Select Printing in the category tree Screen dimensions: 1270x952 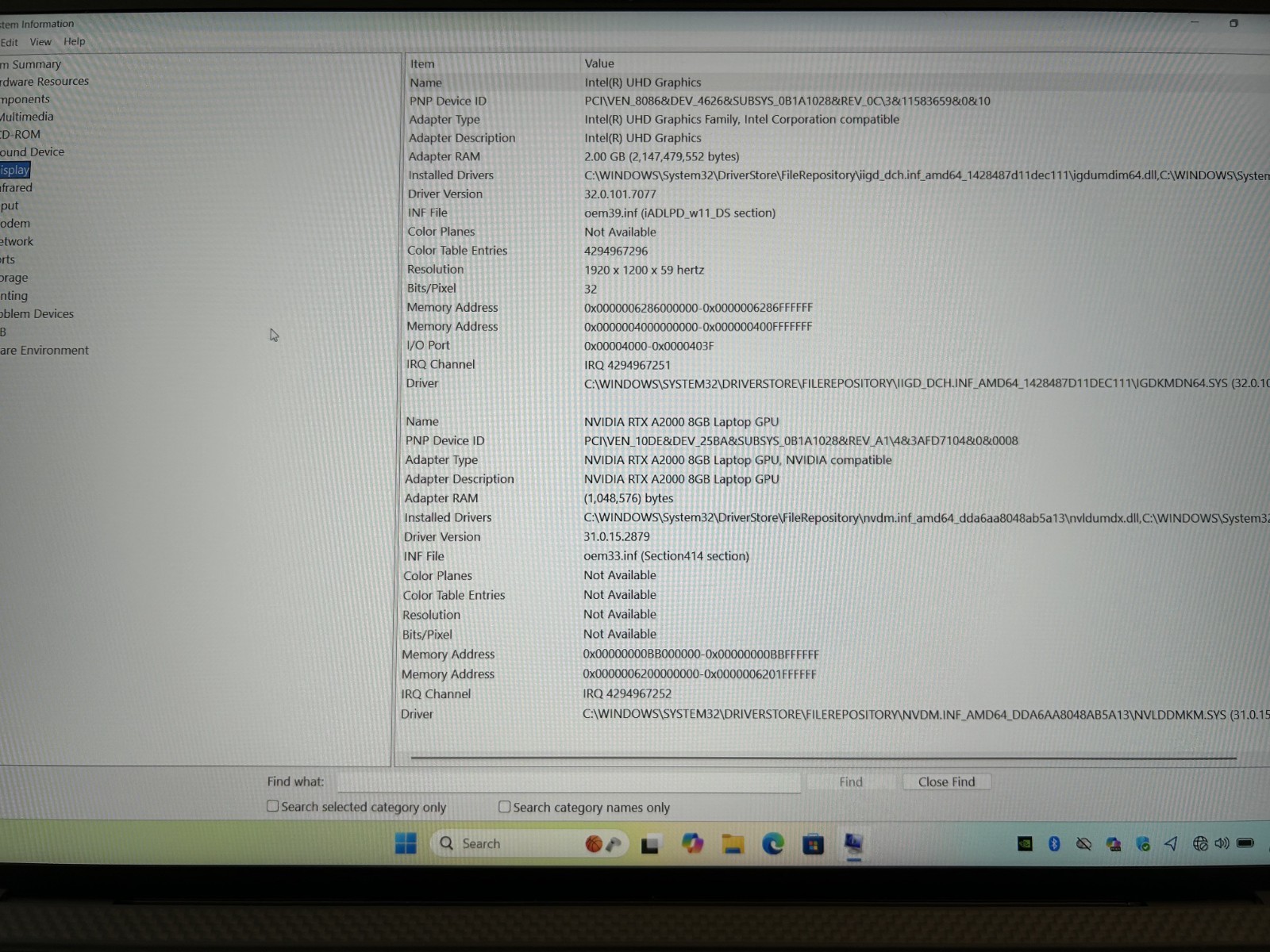14,295
